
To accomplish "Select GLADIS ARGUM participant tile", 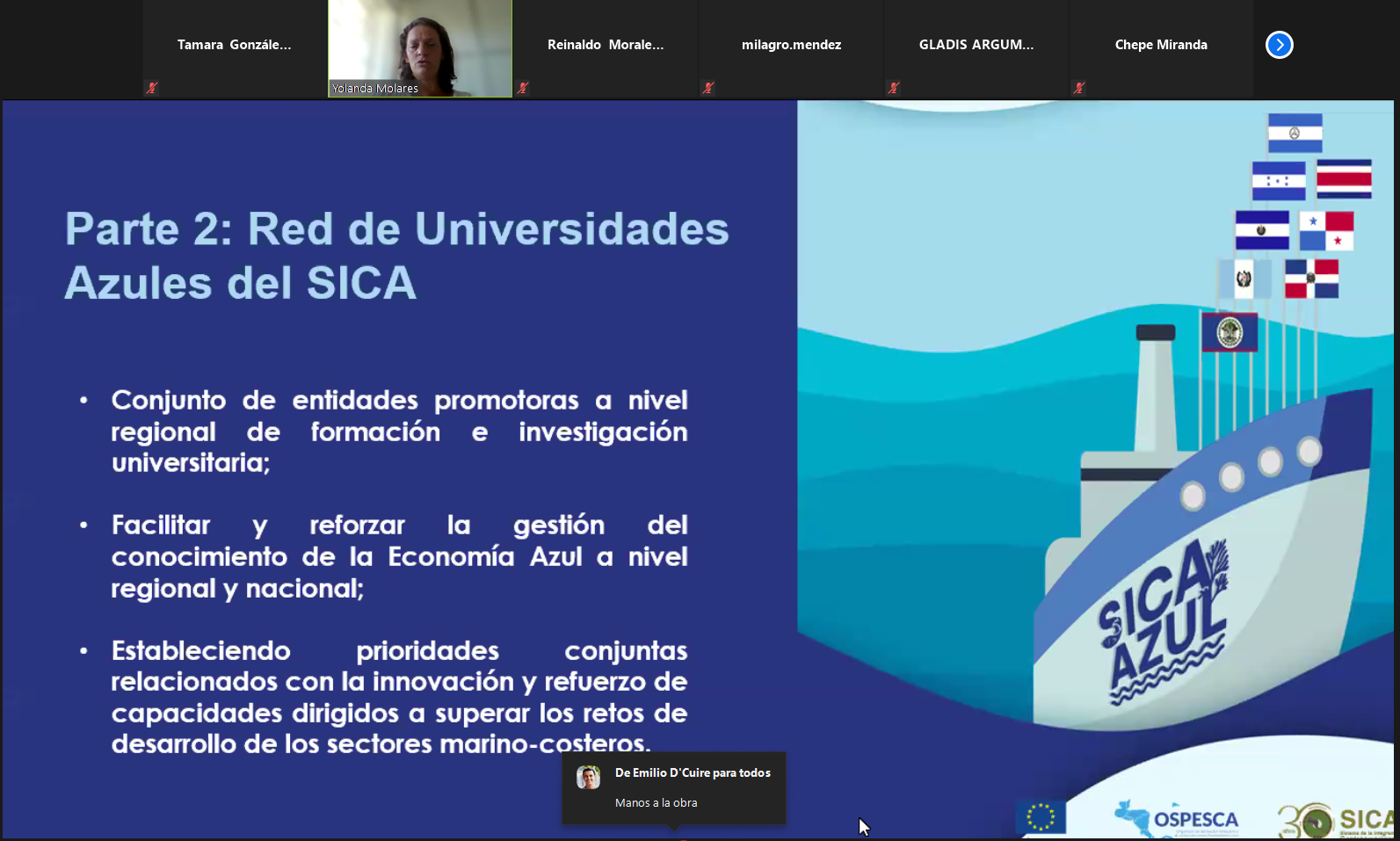I will [976, 48].
